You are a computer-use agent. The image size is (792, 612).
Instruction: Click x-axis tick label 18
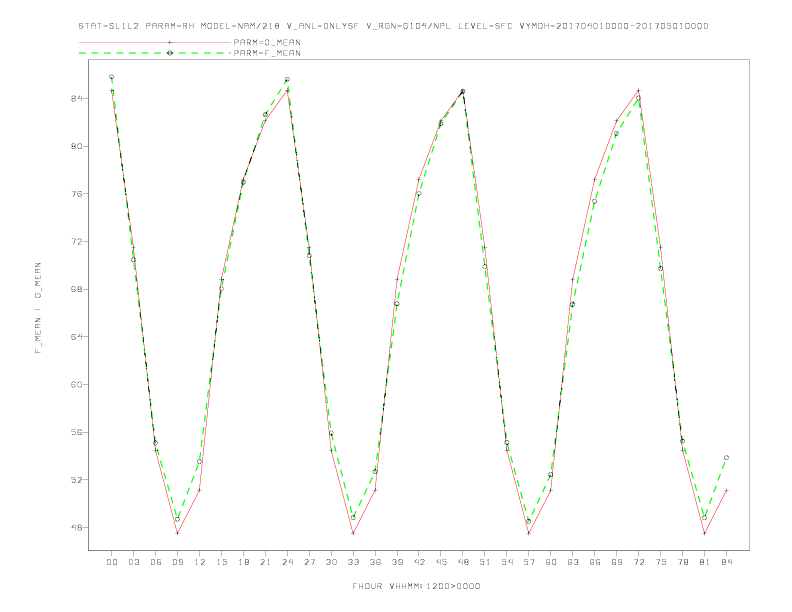coord(243,562)
